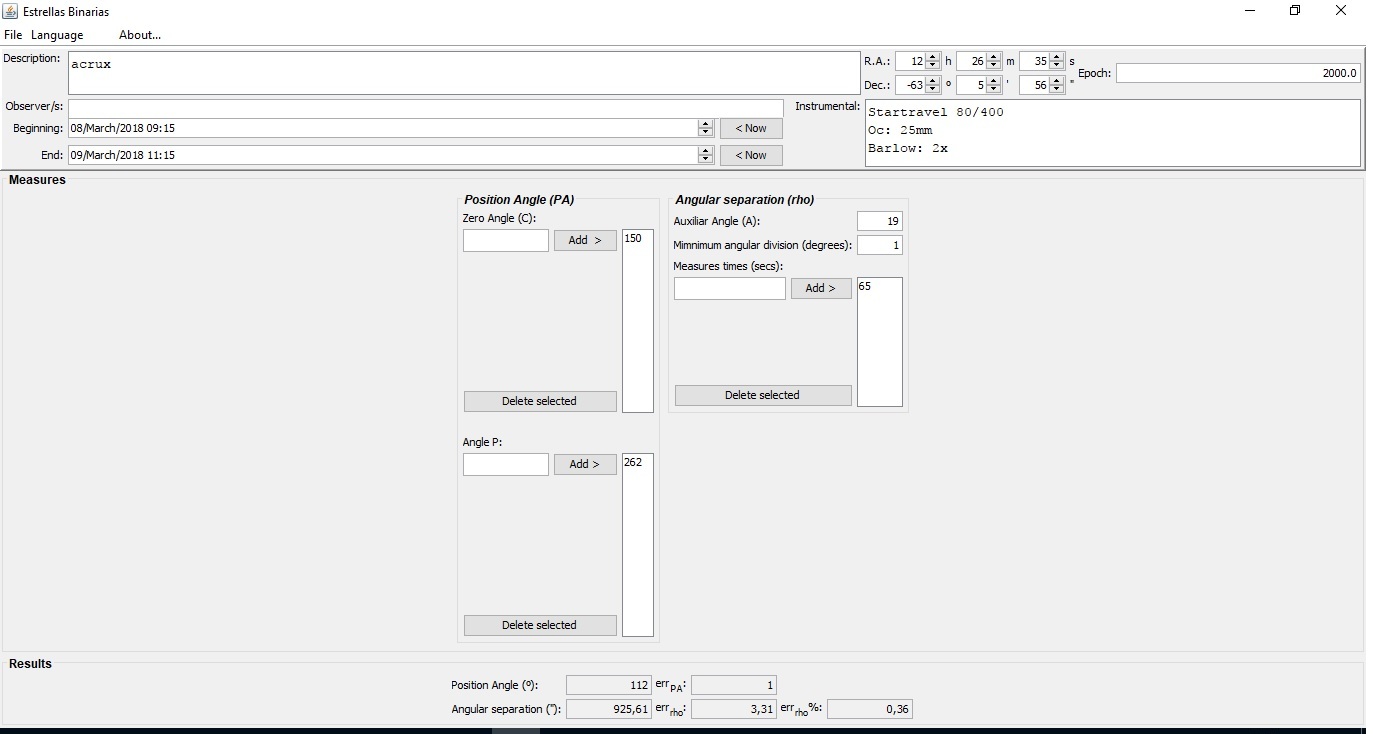Set Beginning to now with < Now button
Viewport: 1373px width, 734px height.
pyautogui.click(x=751, y=128)
